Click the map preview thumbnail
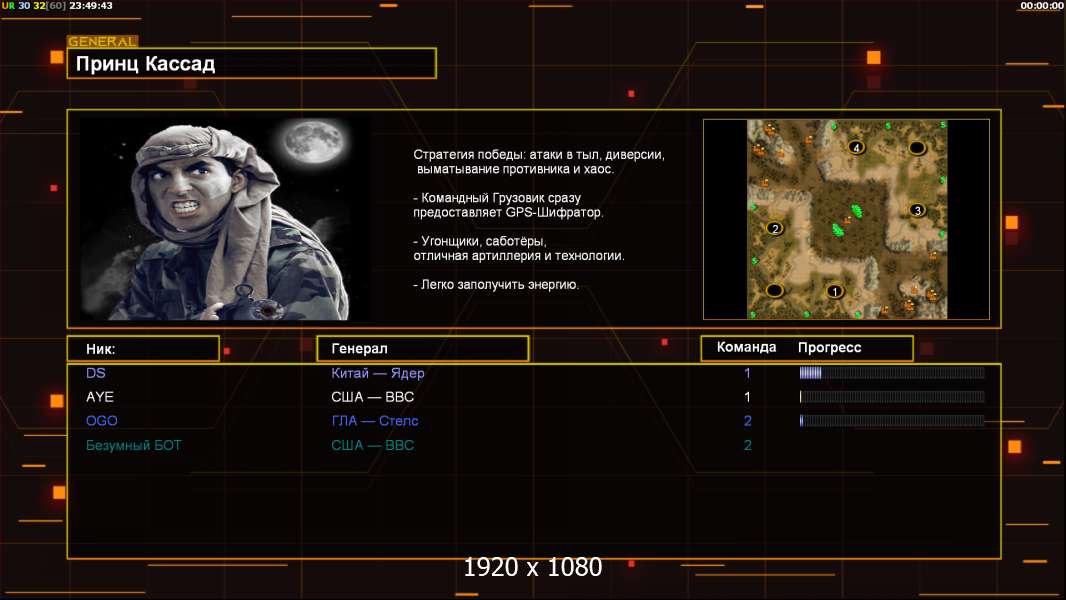This screenshot has width=1066, height=600. coord(847,219)
